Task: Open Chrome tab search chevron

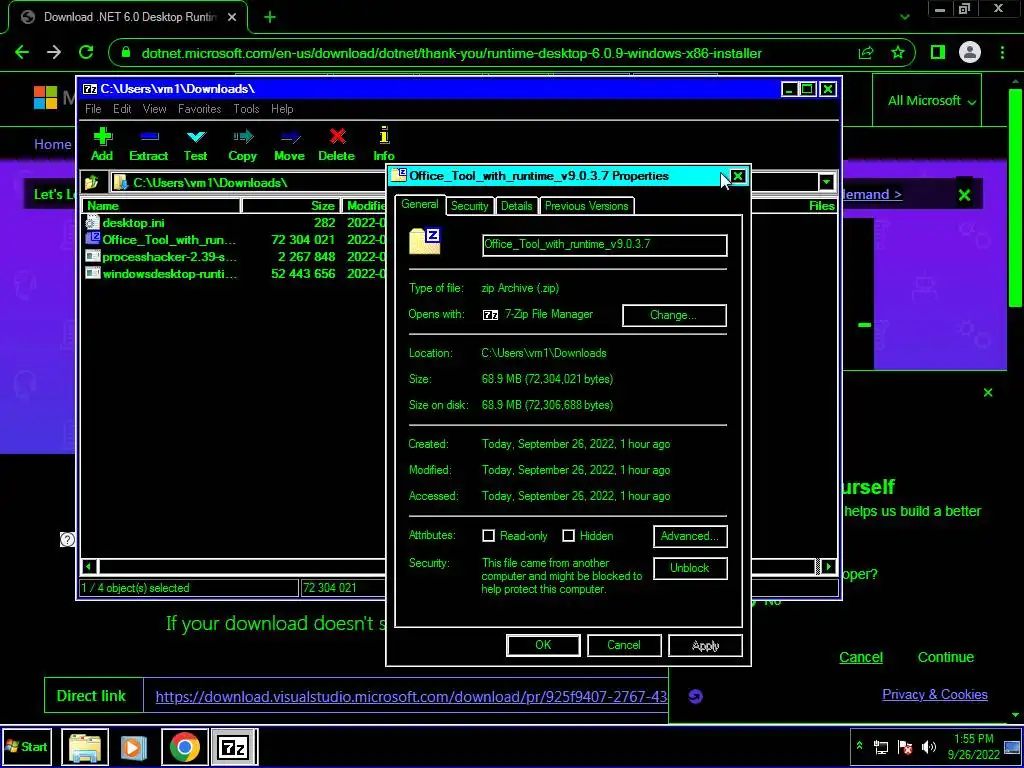Action: pos(904,17)
